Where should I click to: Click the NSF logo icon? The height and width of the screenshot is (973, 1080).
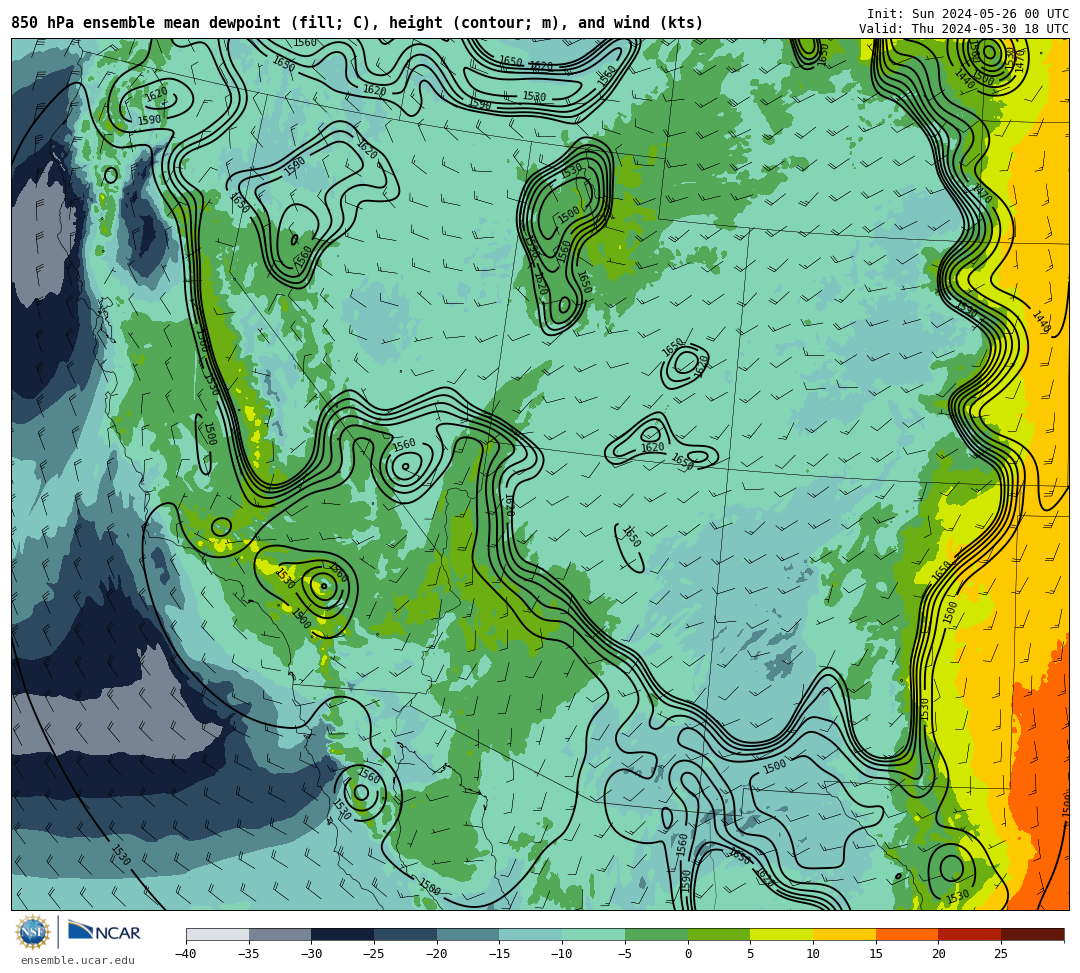coord(33,932)
